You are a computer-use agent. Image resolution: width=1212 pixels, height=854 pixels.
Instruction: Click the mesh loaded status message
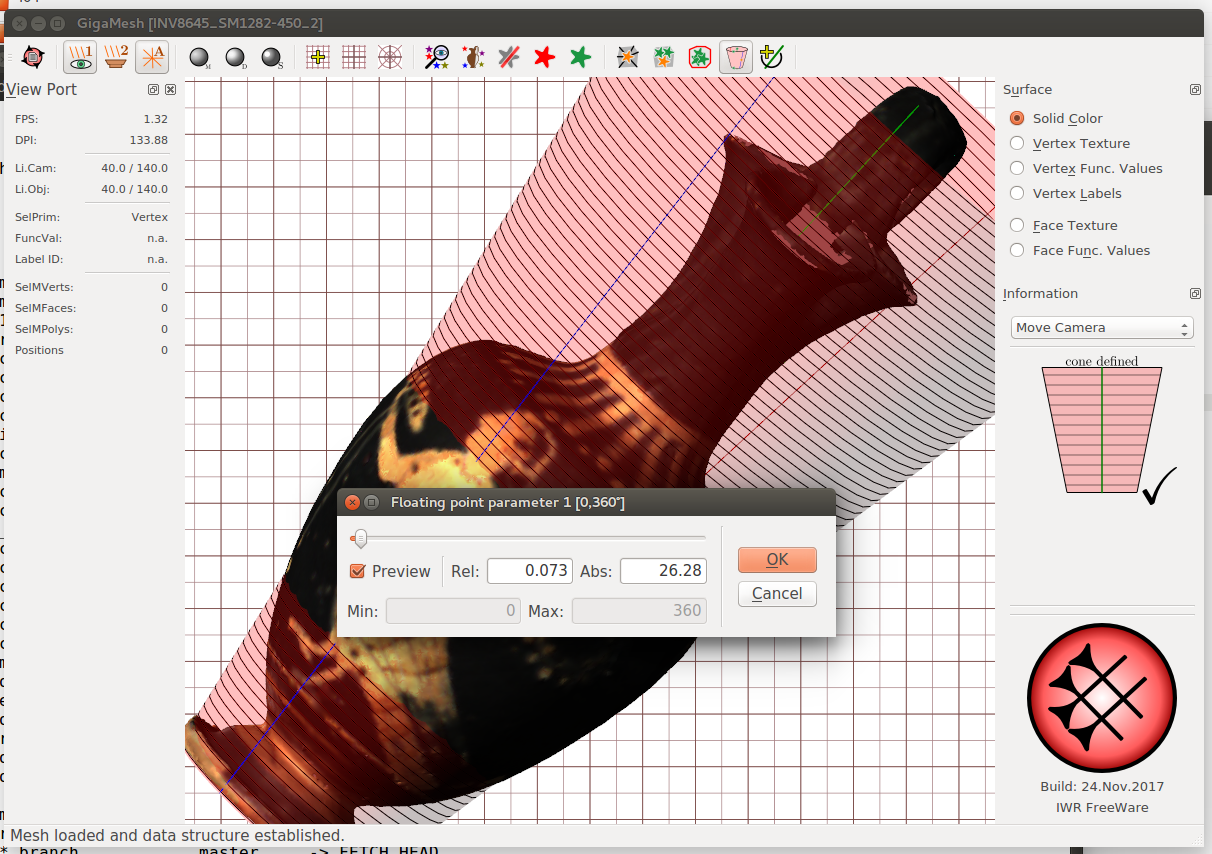tap(177, 835)
